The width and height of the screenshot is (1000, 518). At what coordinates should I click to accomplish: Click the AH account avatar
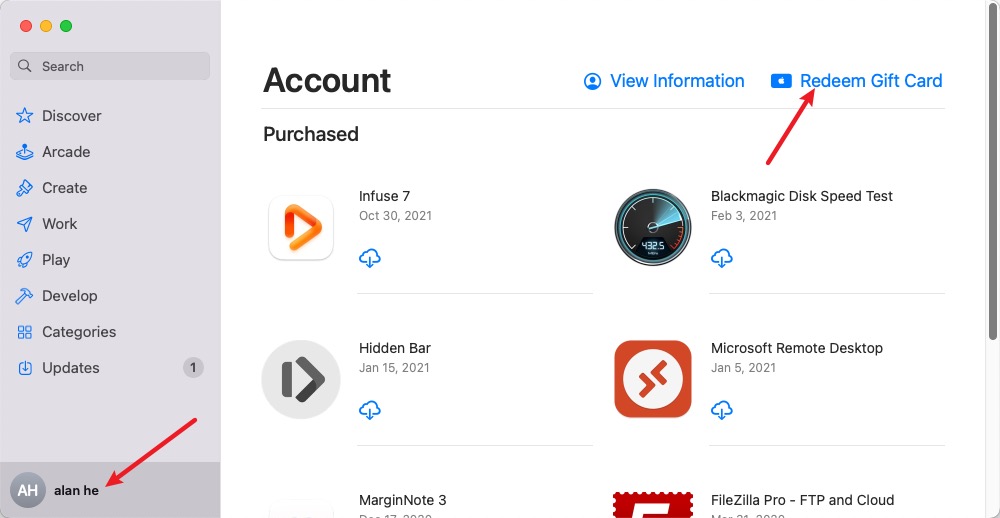coord(28,491)
